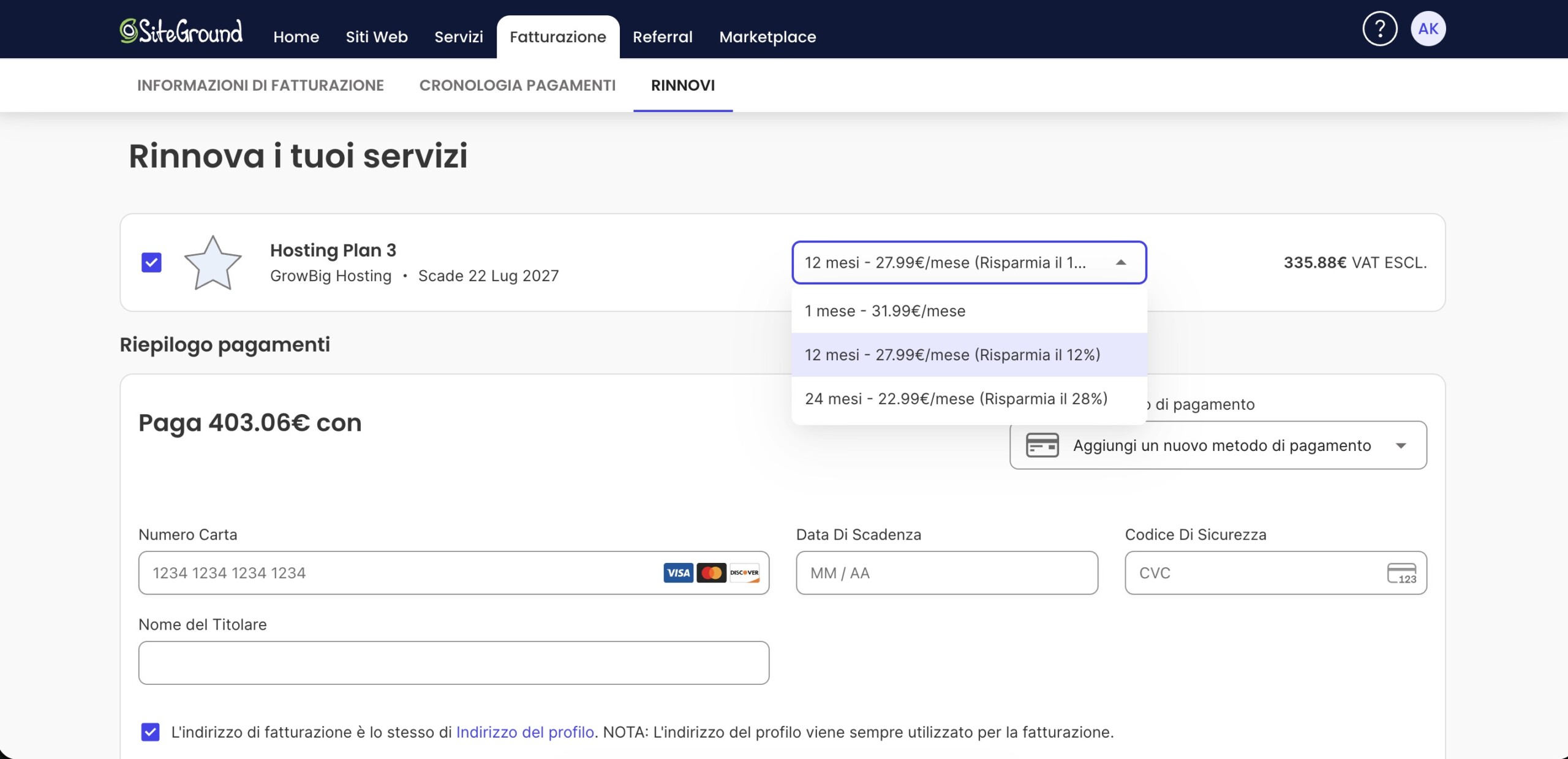Click the renewal period dropdown caret arrow
Image resolution: width=1568 pixels, height=759 pixels.
[1121, 262]
